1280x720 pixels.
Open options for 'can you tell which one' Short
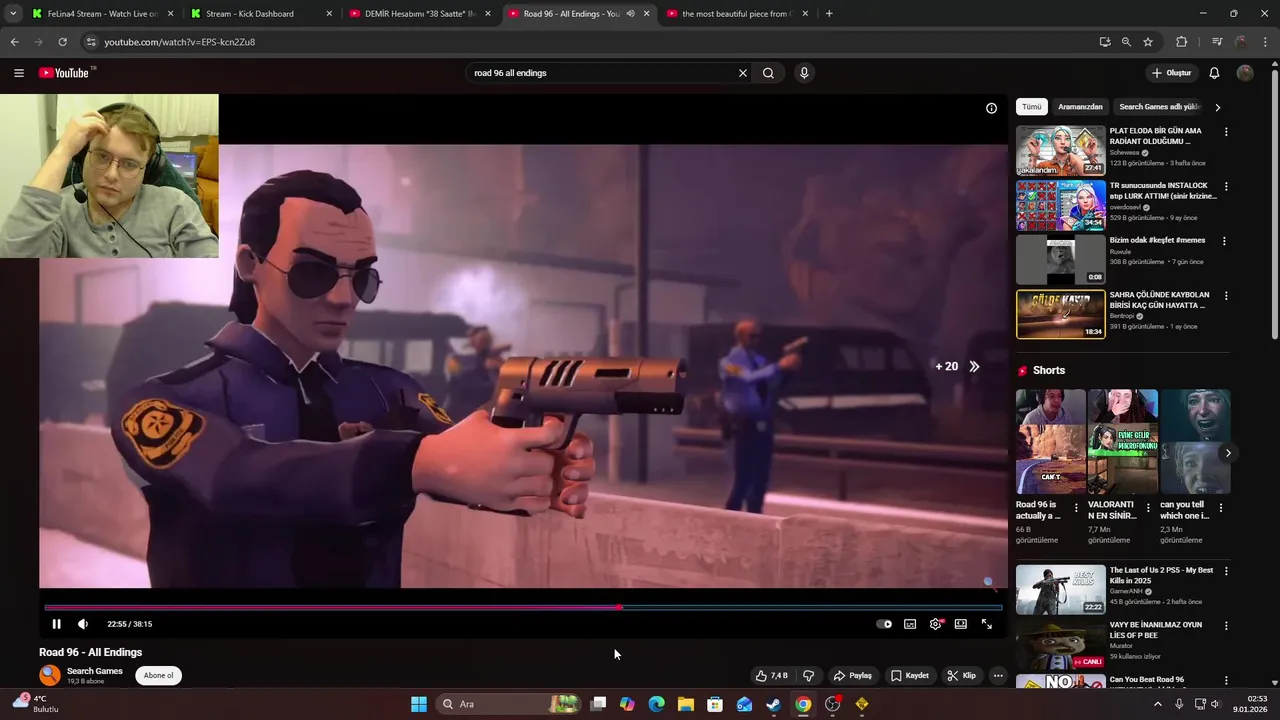pos(1220,508)
